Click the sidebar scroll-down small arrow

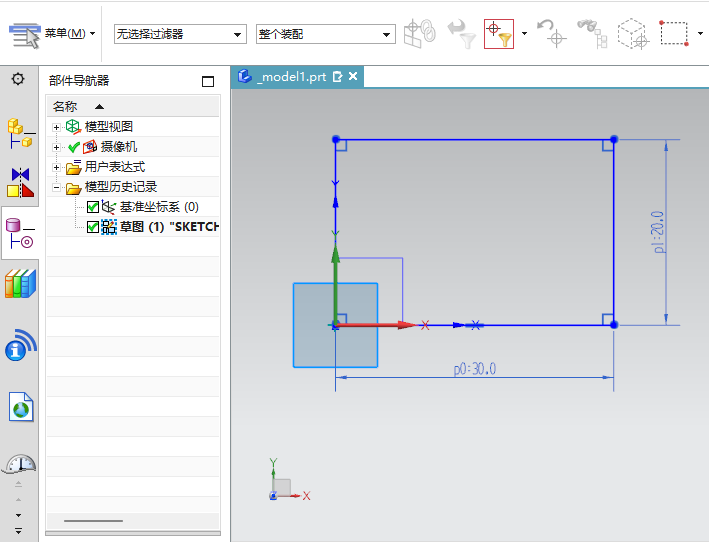pyautogui.click(x=19, y=515)
